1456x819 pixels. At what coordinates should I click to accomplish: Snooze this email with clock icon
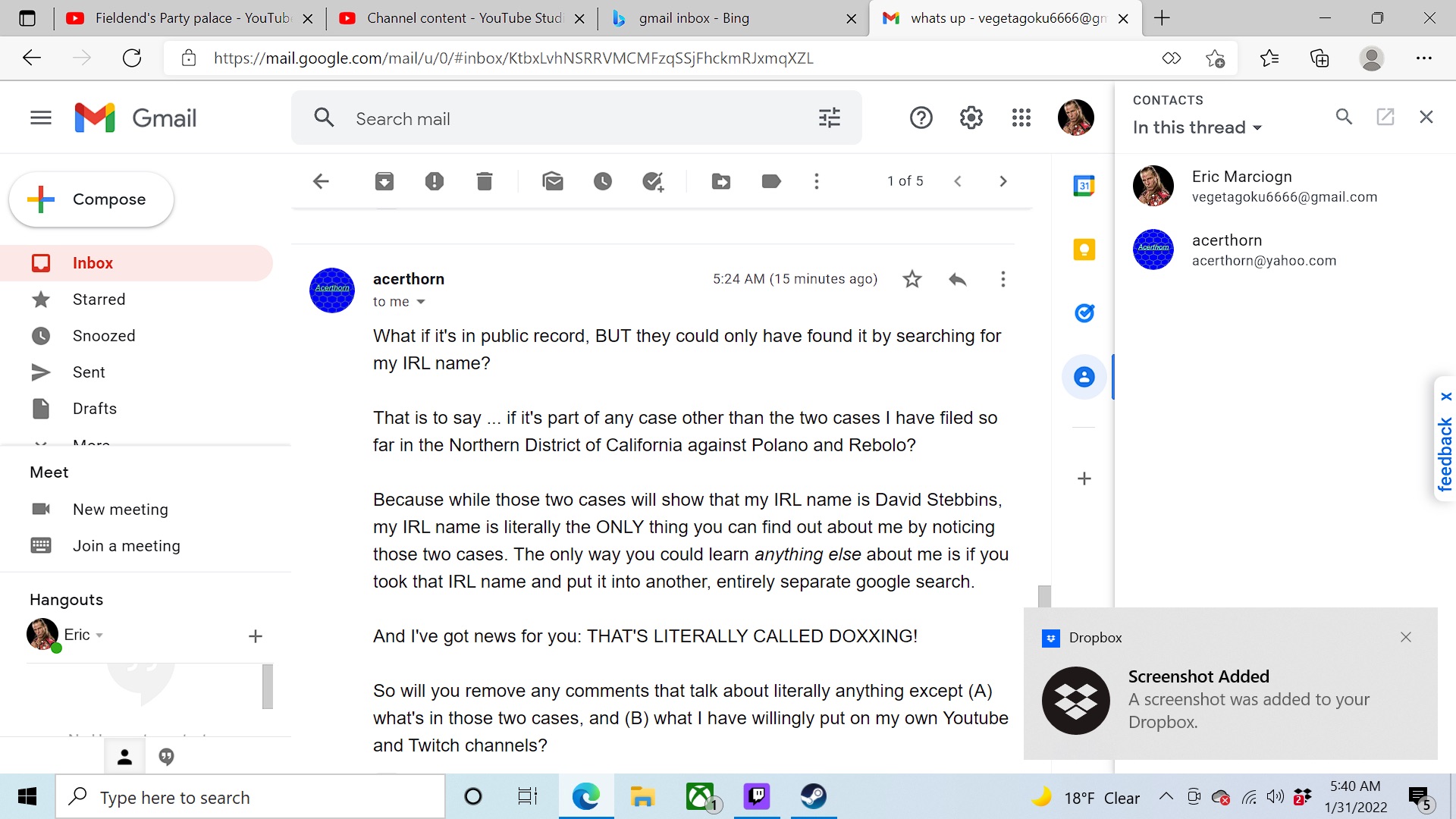pos(603,181)
